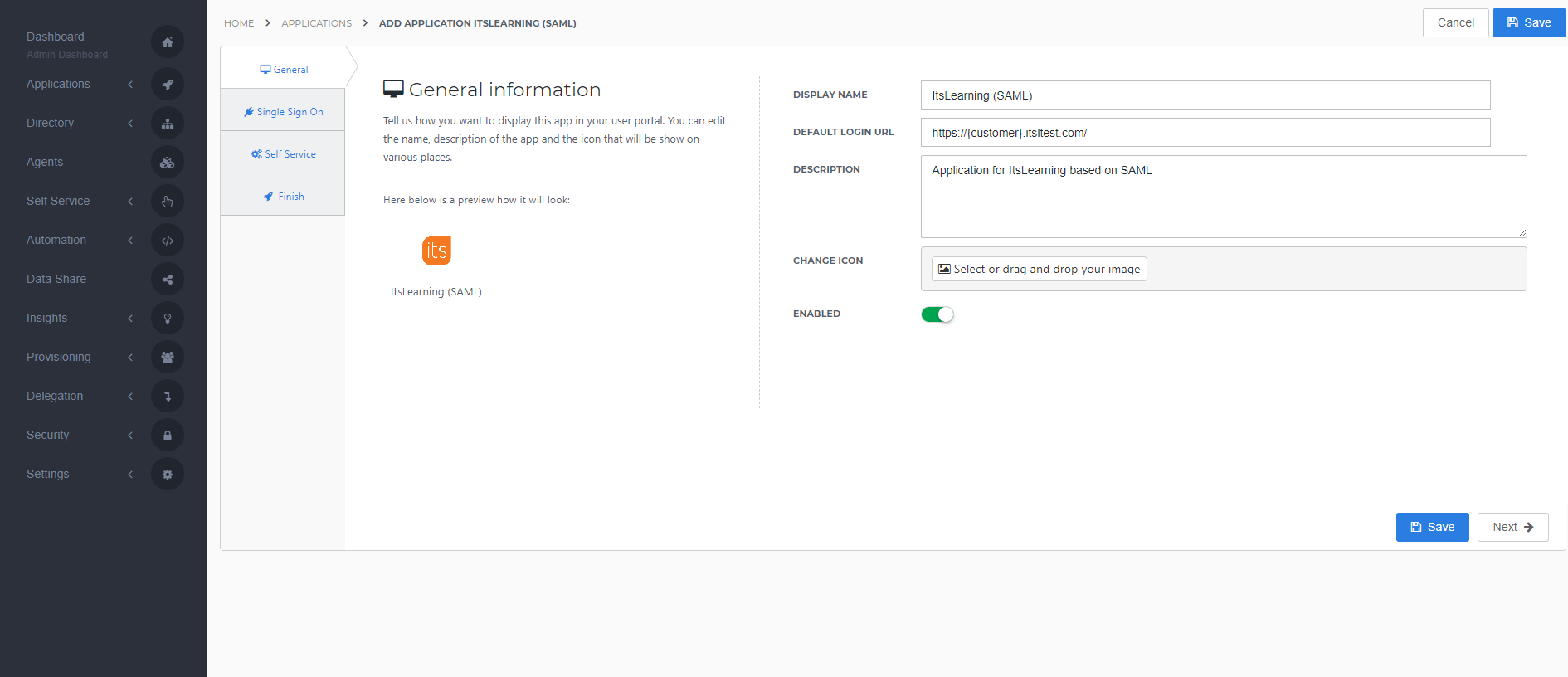
Task: Select the Agents cubes icon
Action: click(x=168, y=162)
